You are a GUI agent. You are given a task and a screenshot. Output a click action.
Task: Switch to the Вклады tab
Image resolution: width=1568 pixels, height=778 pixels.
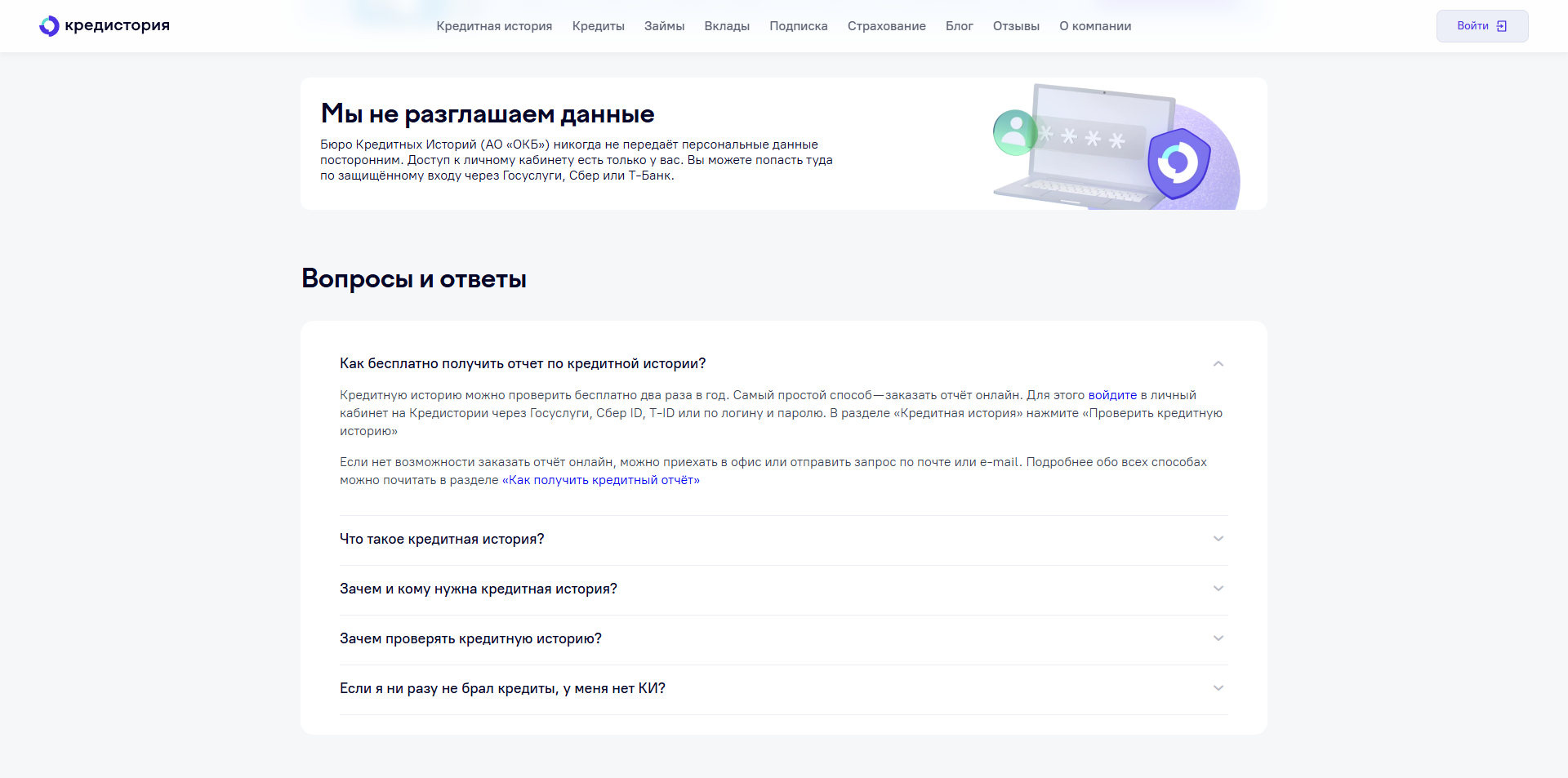point(726,25)
